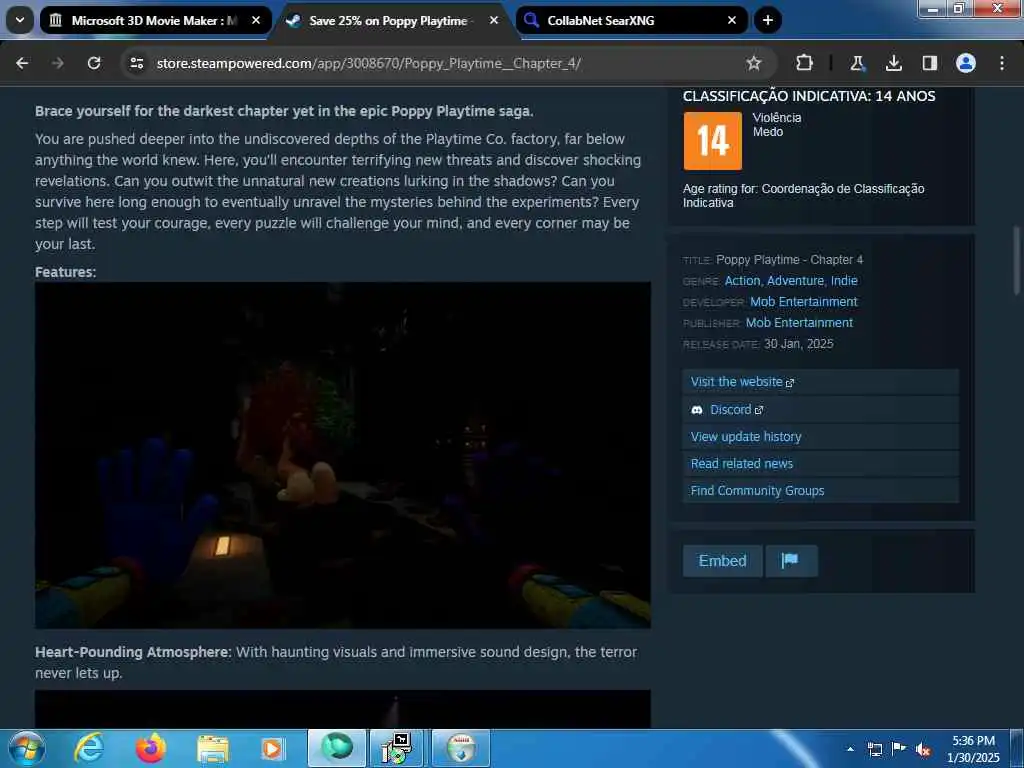
Task: Open the three-dot browser menu
Action: coord(1002,63)
